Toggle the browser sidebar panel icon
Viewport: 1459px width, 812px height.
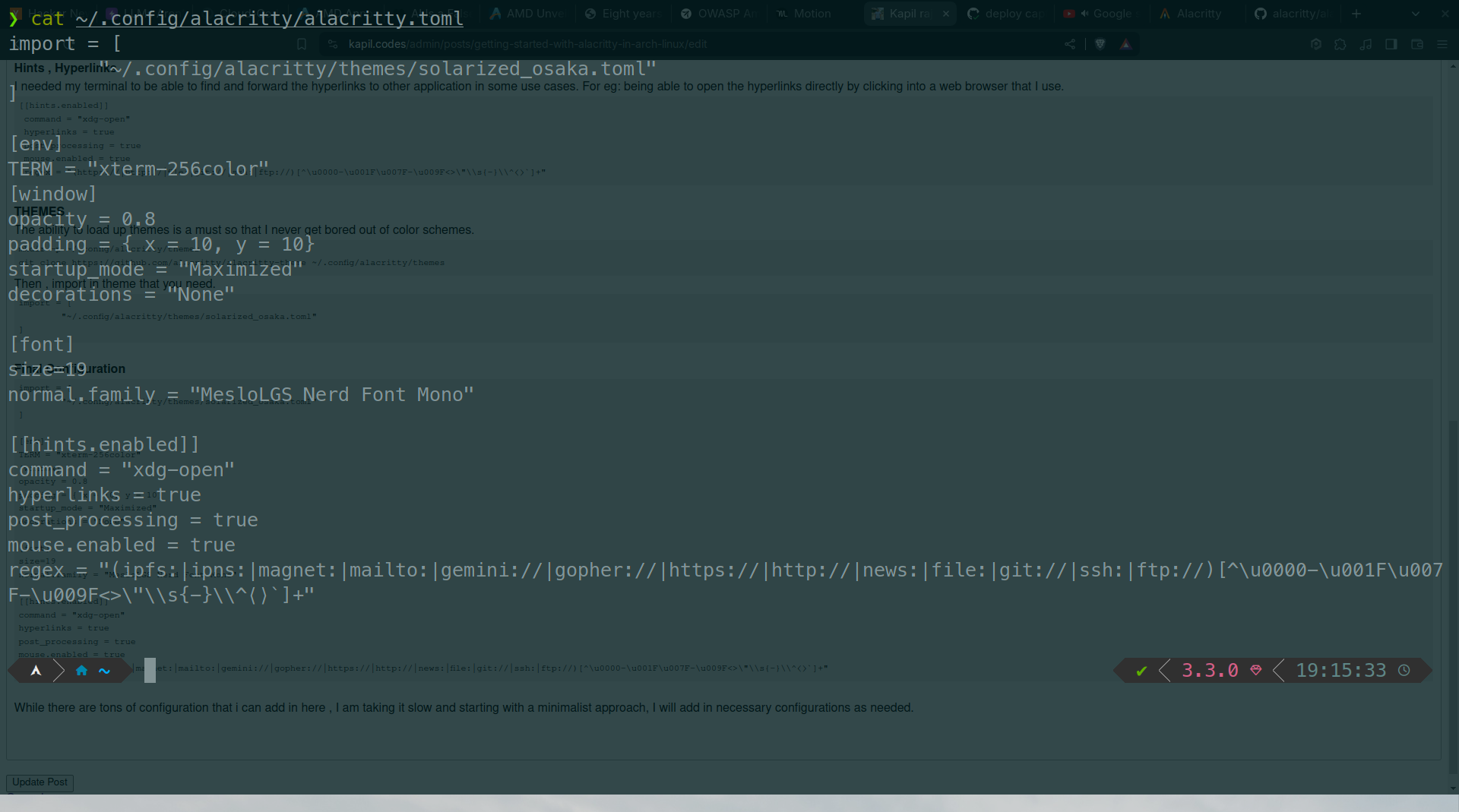(x=1391, y=44)
